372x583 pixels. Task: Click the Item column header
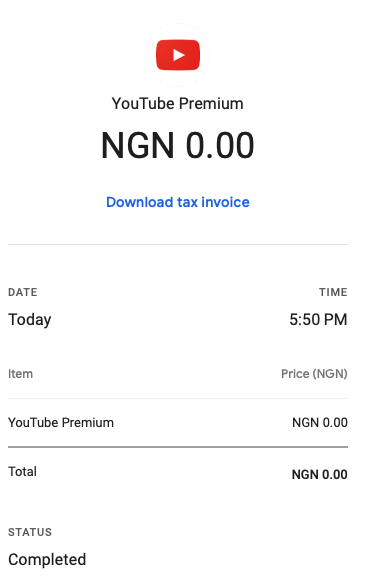click(20, 374)
